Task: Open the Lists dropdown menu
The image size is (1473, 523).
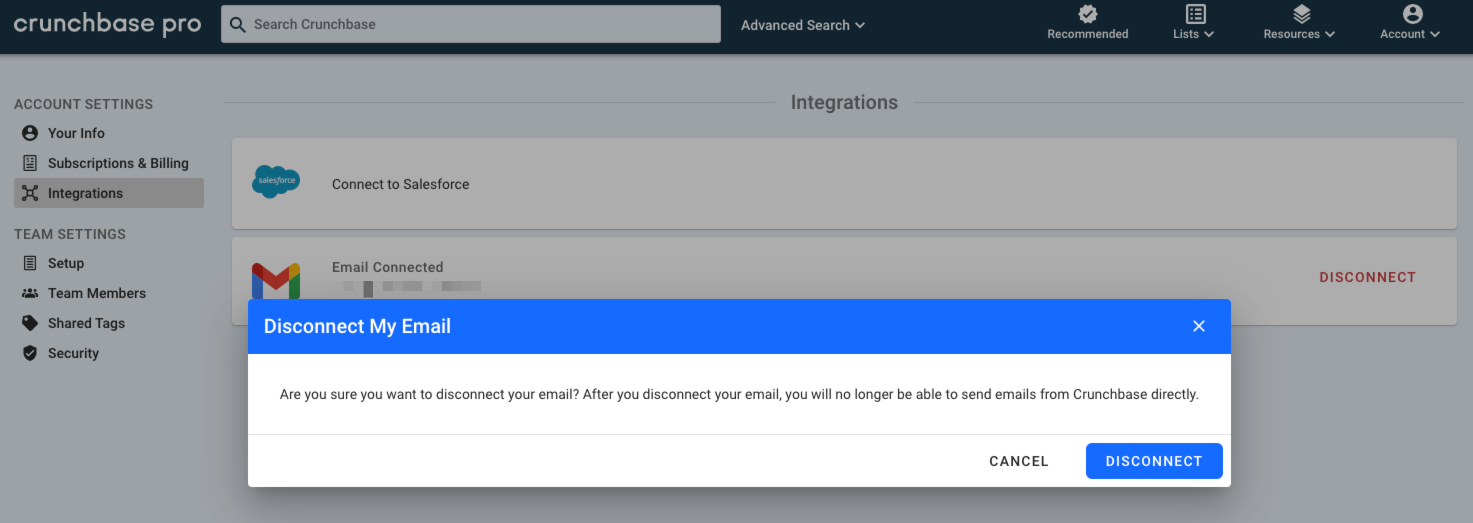Action: click(x=1194, y=22)
